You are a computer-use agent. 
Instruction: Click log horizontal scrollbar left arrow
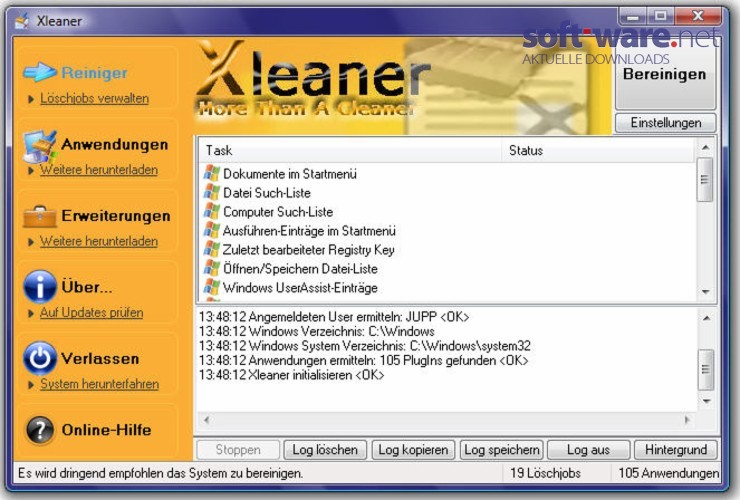click(207, 419)
